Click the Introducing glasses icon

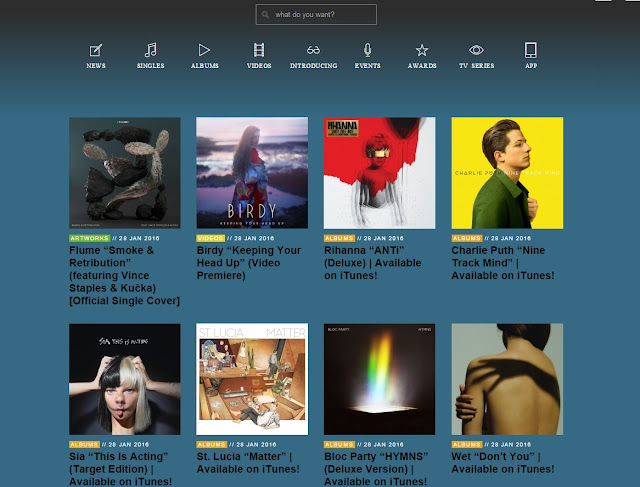pyautogui.click(x=313, y=50)
